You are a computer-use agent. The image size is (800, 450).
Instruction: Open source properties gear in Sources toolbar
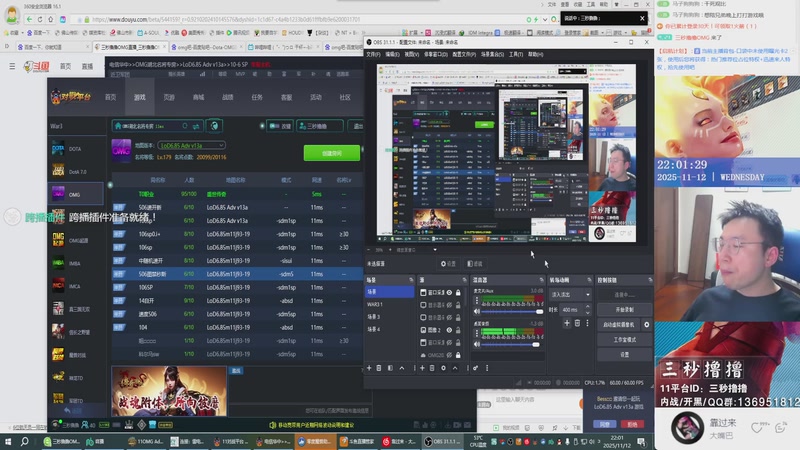coord(443,368)
